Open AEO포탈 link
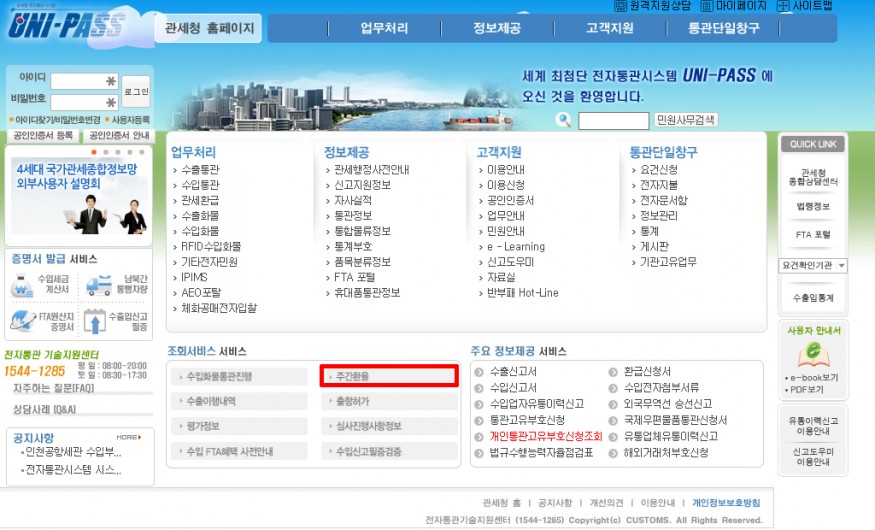Viewport: 875px width, 530px height. pyautogui.click(x=200, y=293)
